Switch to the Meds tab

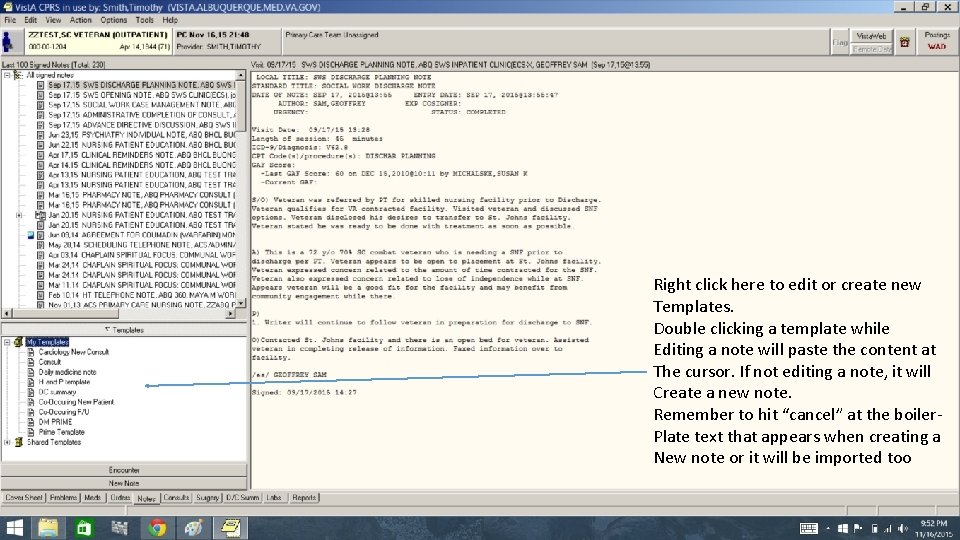pyautogui.click(x=92, y=498)
